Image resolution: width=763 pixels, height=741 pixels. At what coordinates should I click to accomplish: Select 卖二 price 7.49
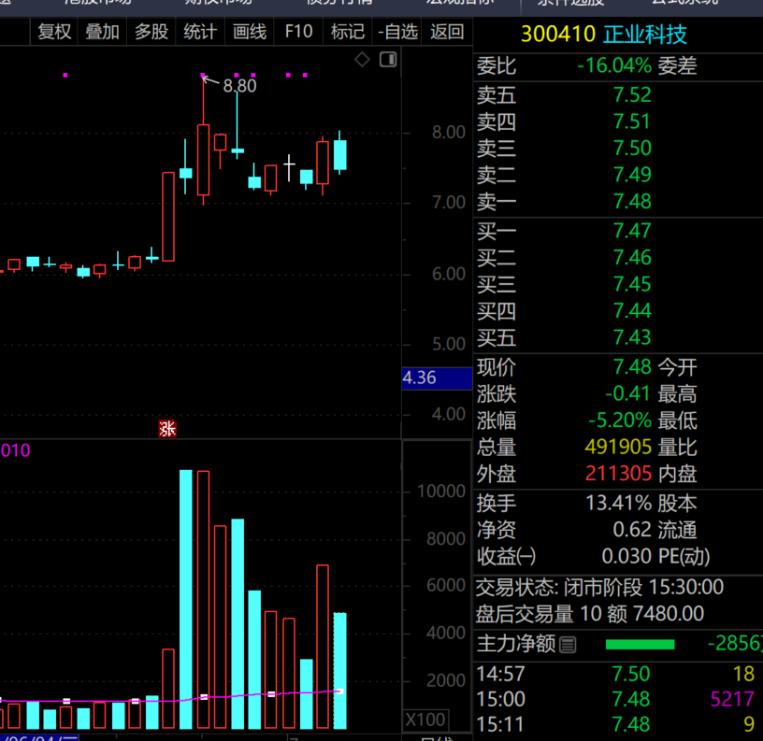(x=632, y=175)
